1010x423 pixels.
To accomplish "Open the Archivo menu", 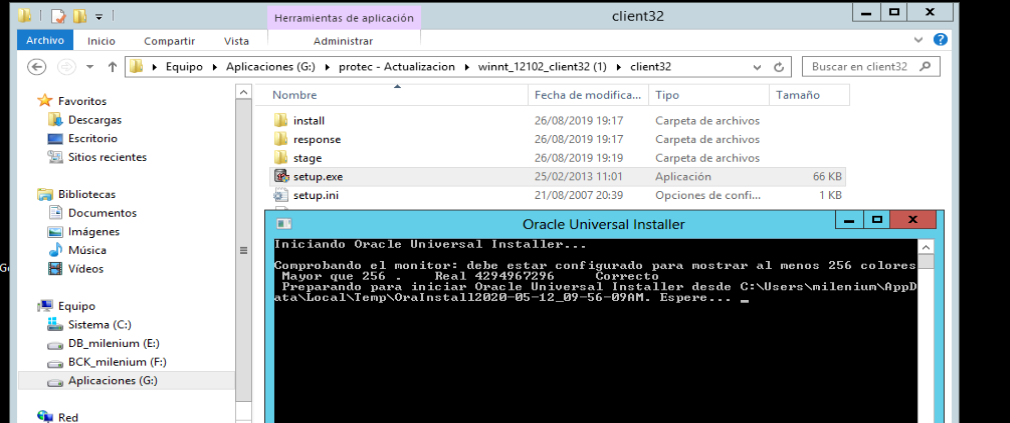I will tap(45, 41).
